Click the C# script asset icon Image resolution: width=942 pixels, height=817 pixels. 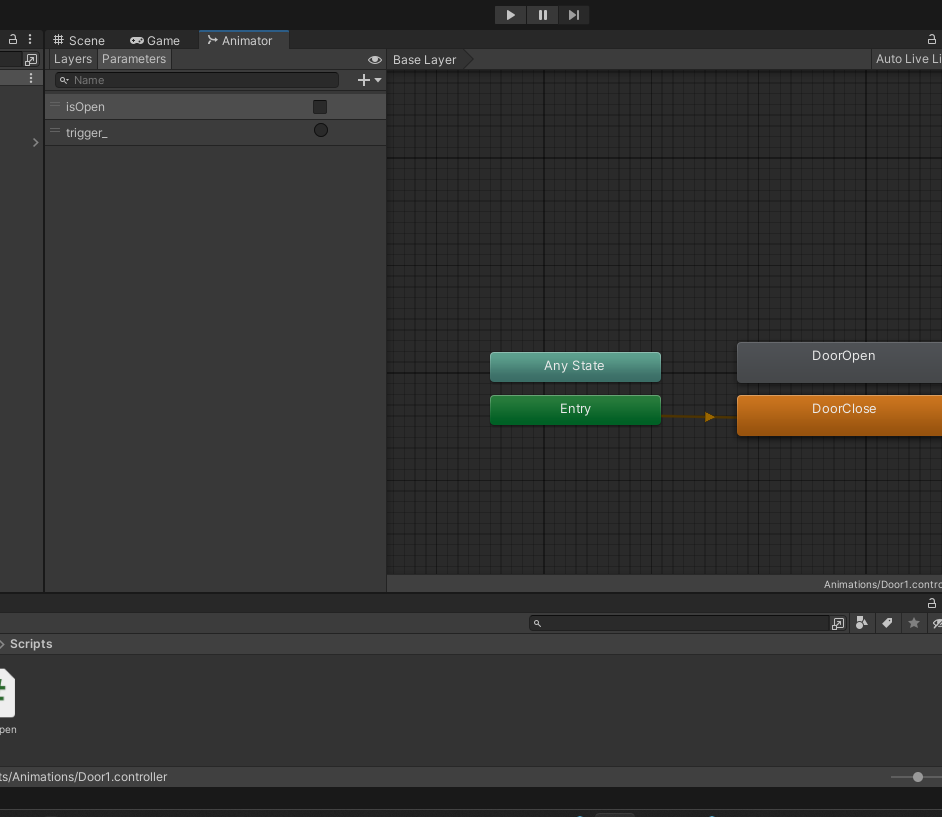click(x=5, y=693)
